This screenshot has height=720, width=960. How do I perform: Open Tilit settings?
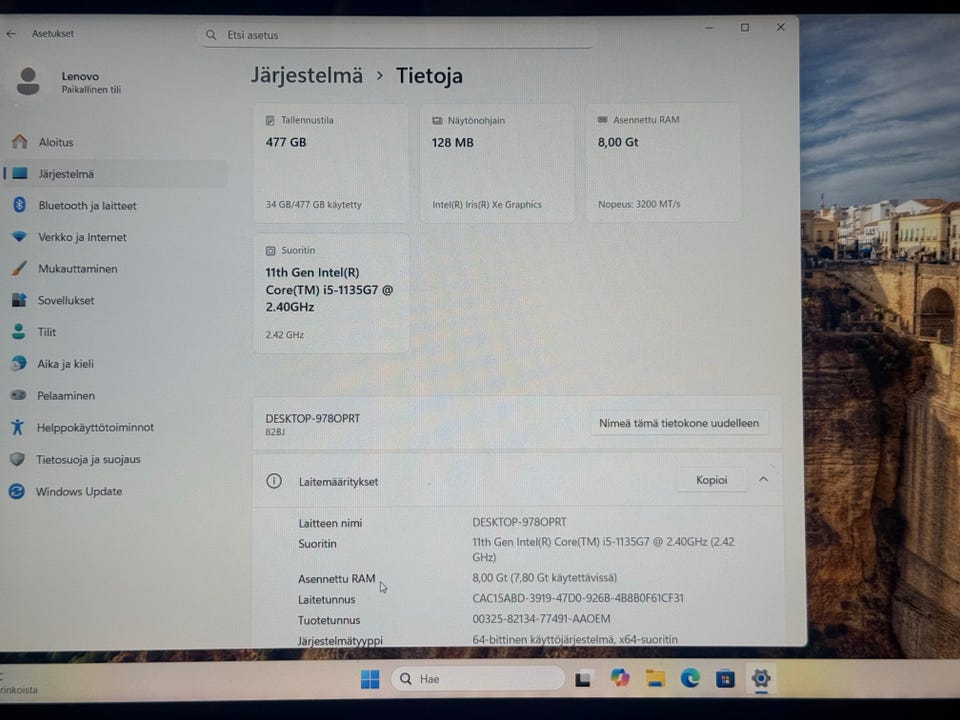point(115,332)
